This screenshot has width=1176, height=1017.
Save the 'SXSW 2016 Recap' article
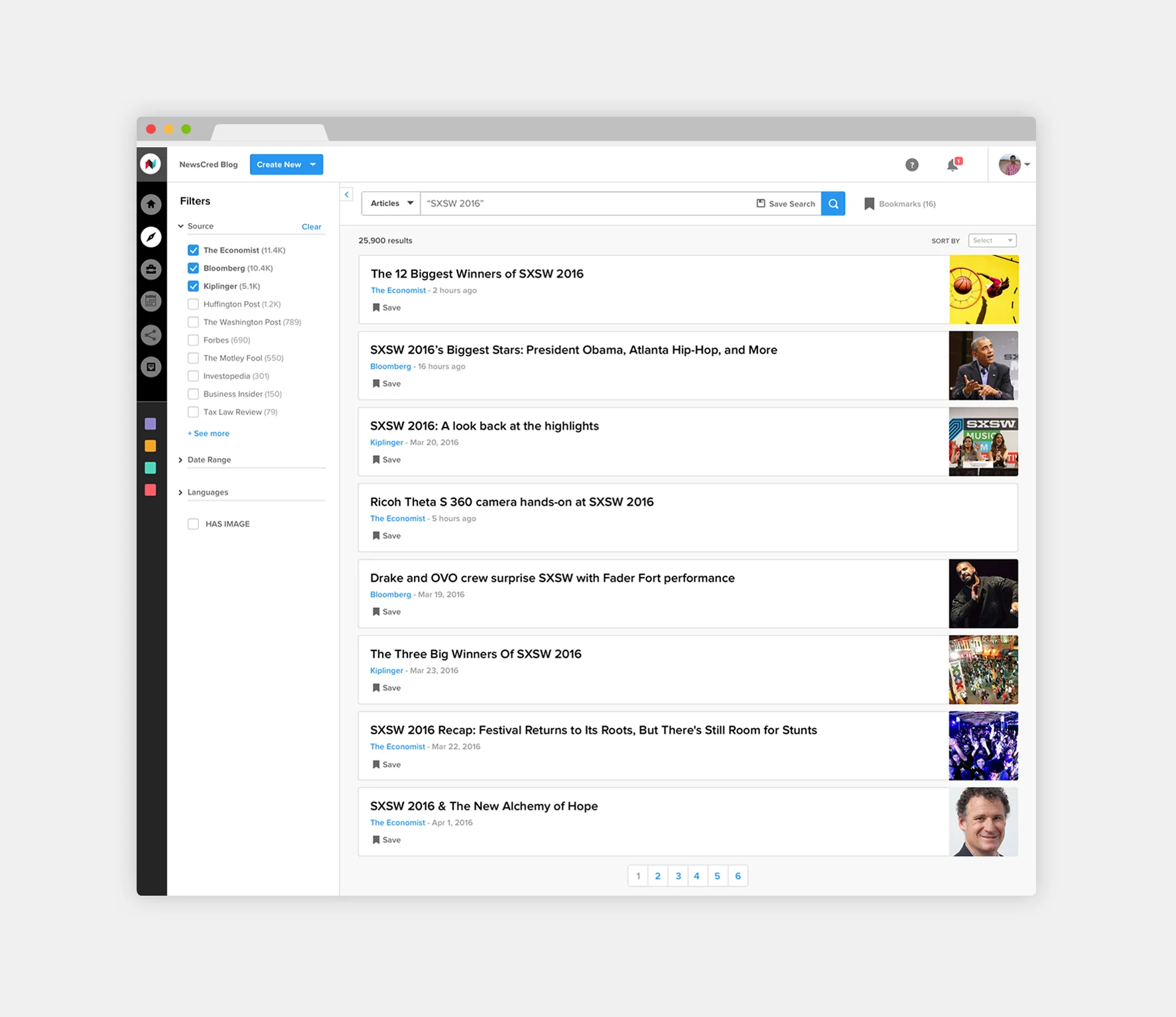tap(387, 764)
